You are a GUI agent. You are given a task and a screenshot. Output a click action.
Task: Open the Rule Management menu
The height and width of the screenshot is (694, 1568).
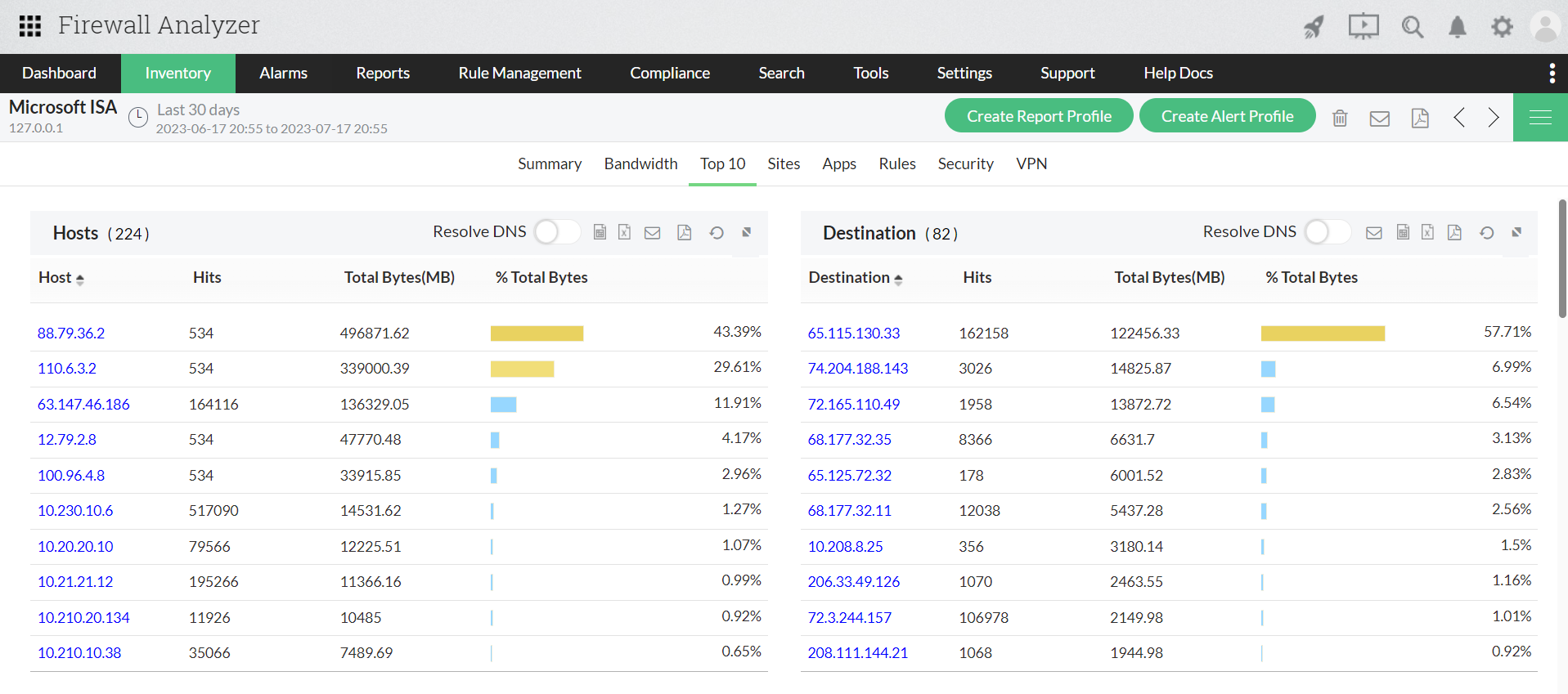tap(519, 74)
